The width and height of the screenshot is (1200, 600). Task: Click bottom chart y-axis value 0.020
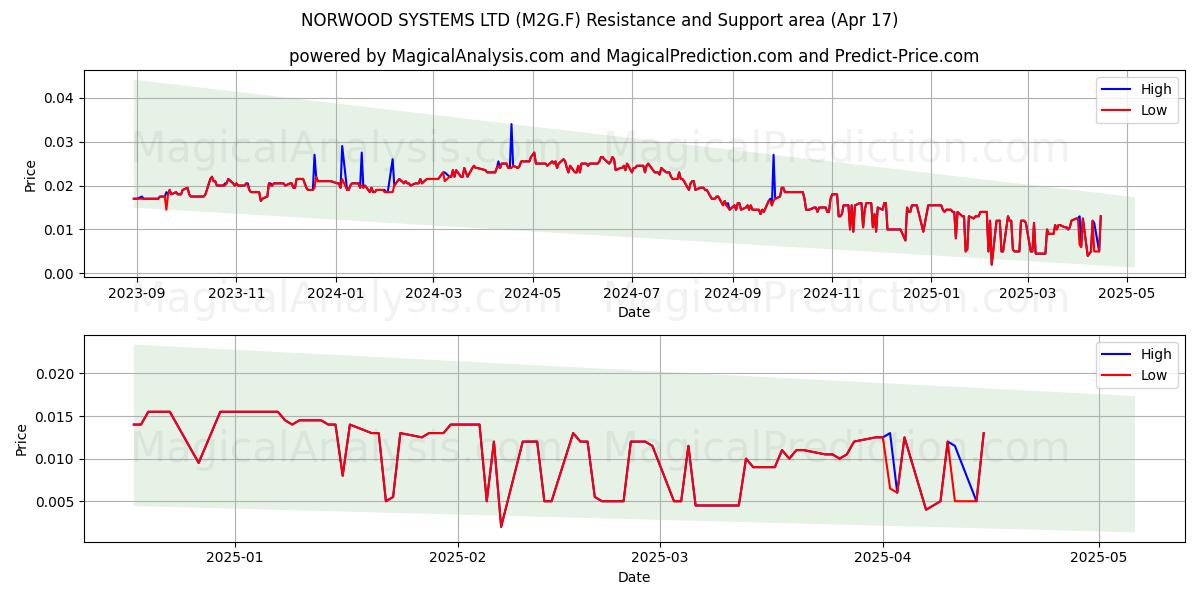(55, 374)
